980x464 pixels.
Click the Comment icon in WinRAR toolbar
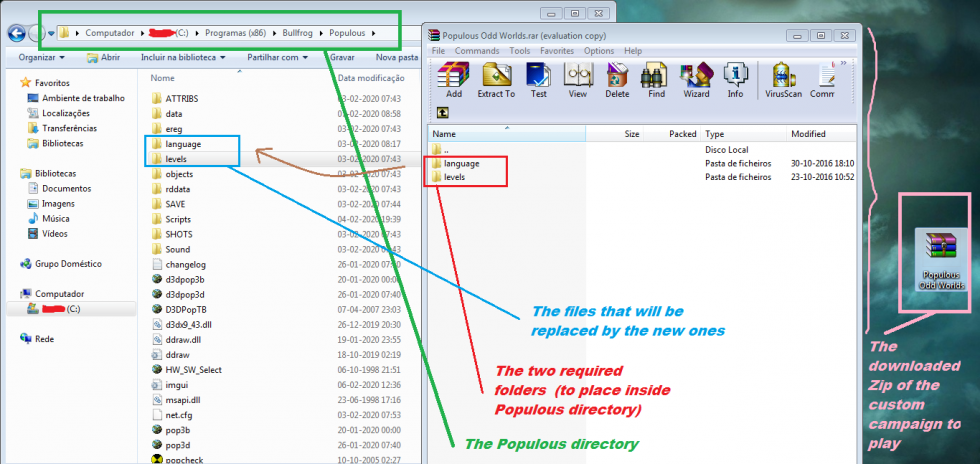click(x=822, y=80)
